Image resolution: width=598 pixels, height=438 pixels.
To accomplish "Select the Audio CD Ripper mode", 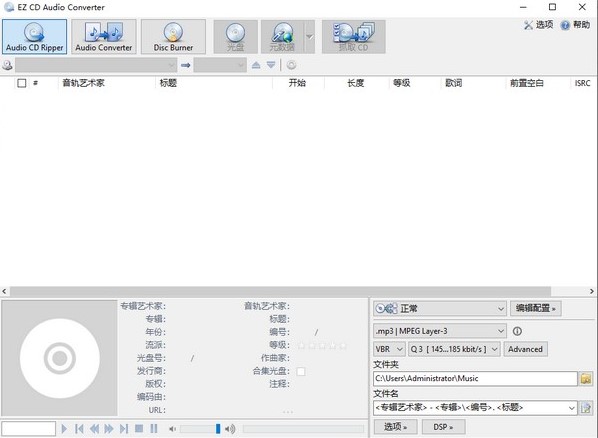I will [x=34, y=37].
